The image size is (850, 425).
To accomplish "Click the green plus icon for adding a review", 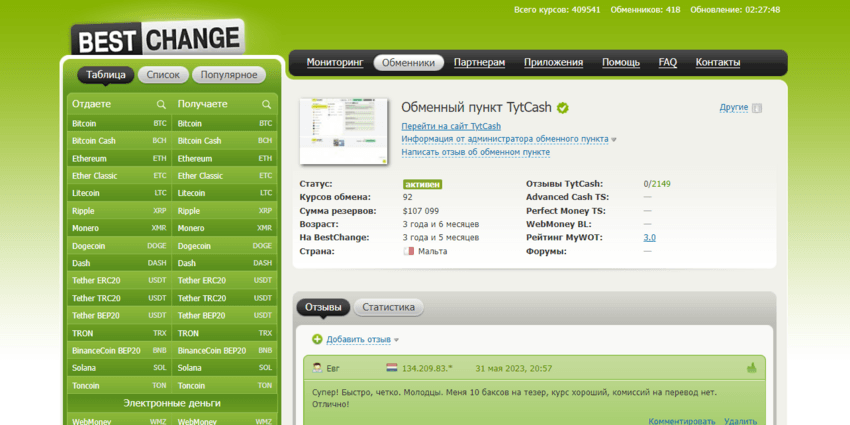I will tap(317, 340).
